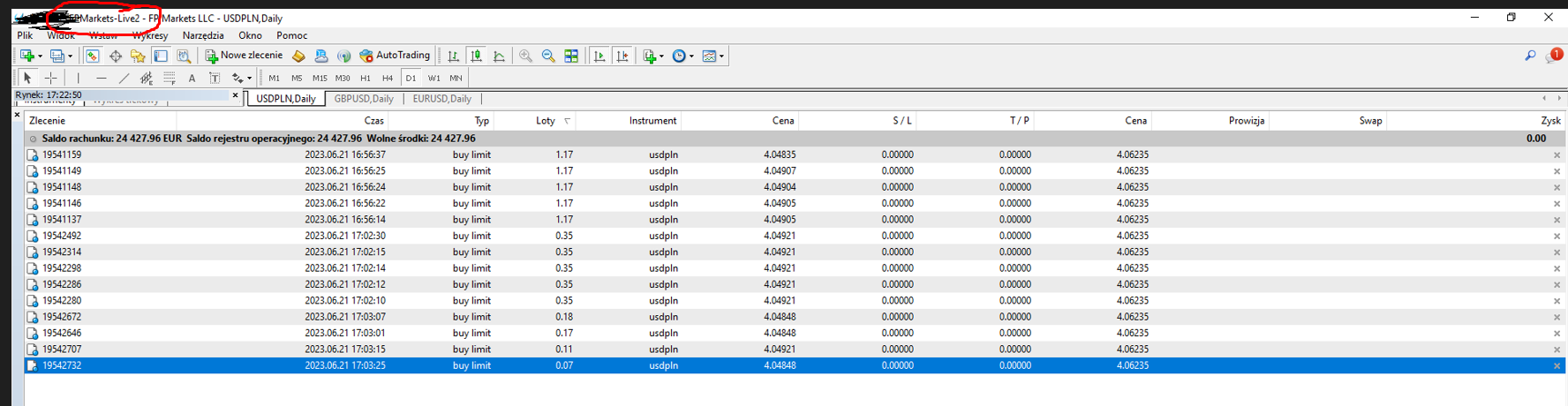Toggle the Terminal panel icon
The width and height of the screenshot is (1568, 406).
click(161, 56)
